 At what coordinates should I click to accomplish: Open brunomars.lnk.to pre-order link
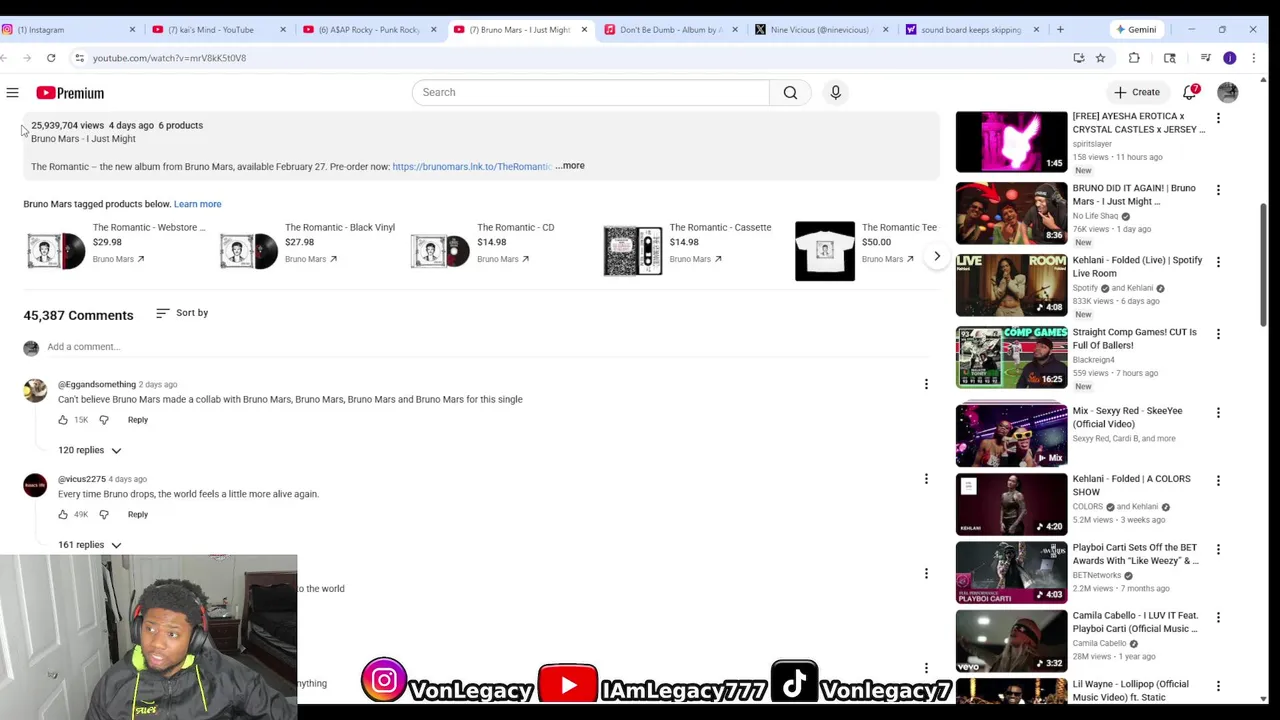click(x=472, y=166)
